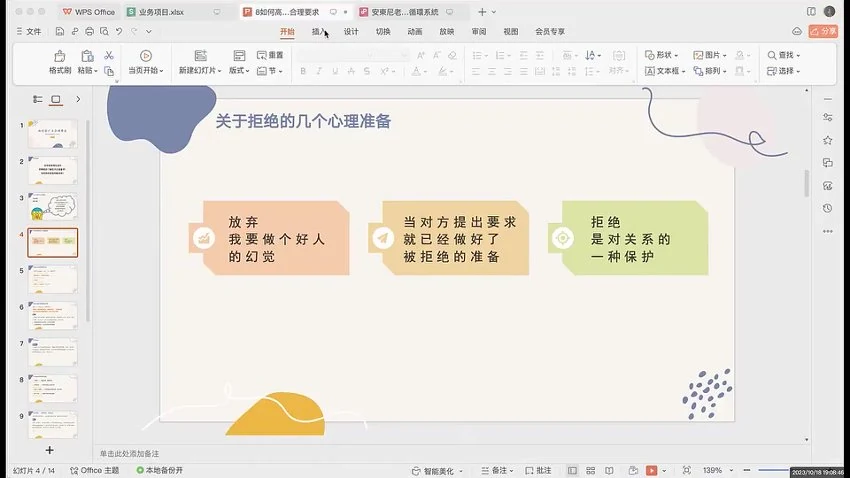Open the Find (查找) tool

coord(783,55)
